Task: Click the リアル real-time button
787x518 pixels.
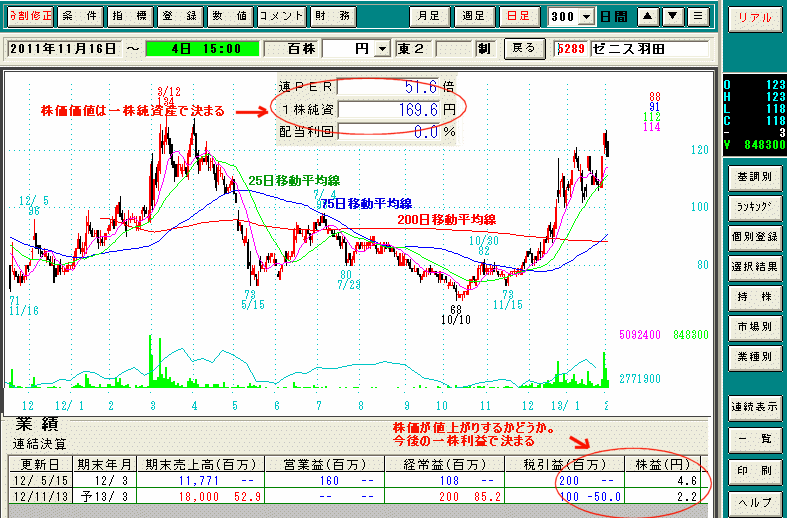Action: click(754, 19)
